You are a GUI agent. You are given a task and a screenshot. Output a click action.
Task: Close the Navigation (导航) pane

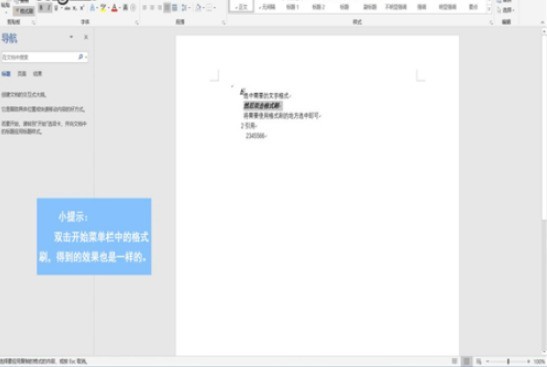pyautogui.click(x=86, y=37)
